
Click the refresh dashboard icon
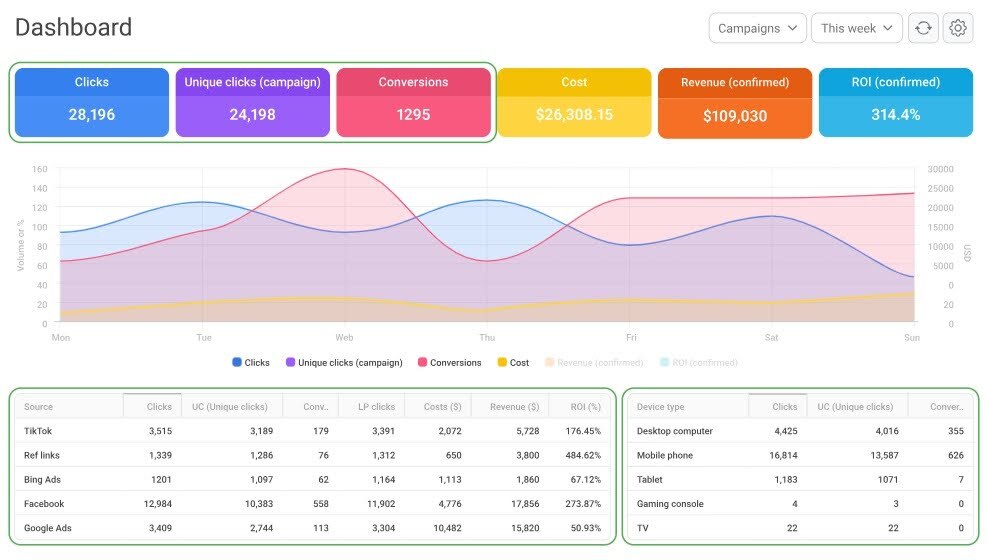coord(923,28)
